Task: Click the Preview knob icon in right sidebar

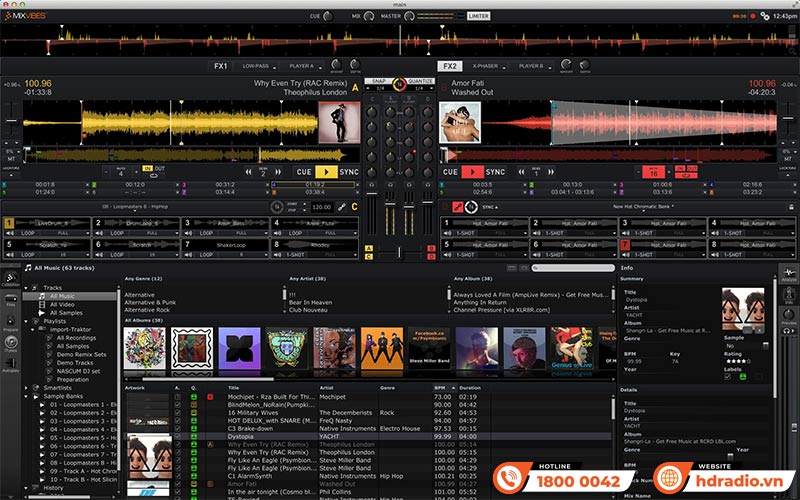Action: point(789,315)
